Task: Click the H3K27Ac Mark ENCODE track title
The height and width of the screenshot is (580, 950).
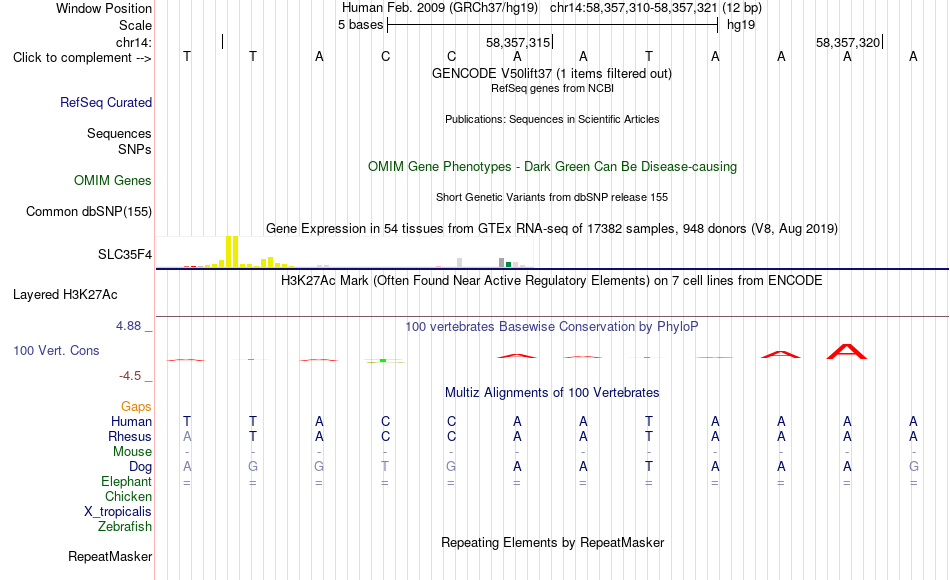Action: tap(552, 281)
